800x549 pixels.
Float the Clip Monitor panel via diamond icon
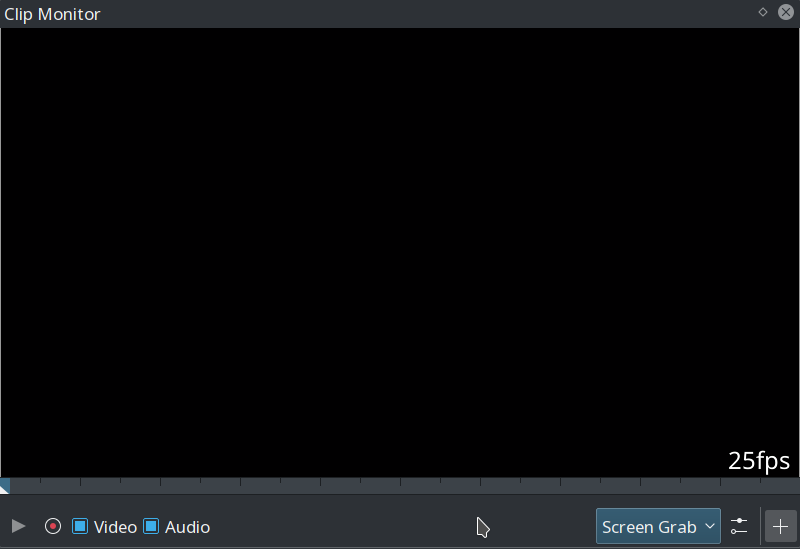pos(763,12)
